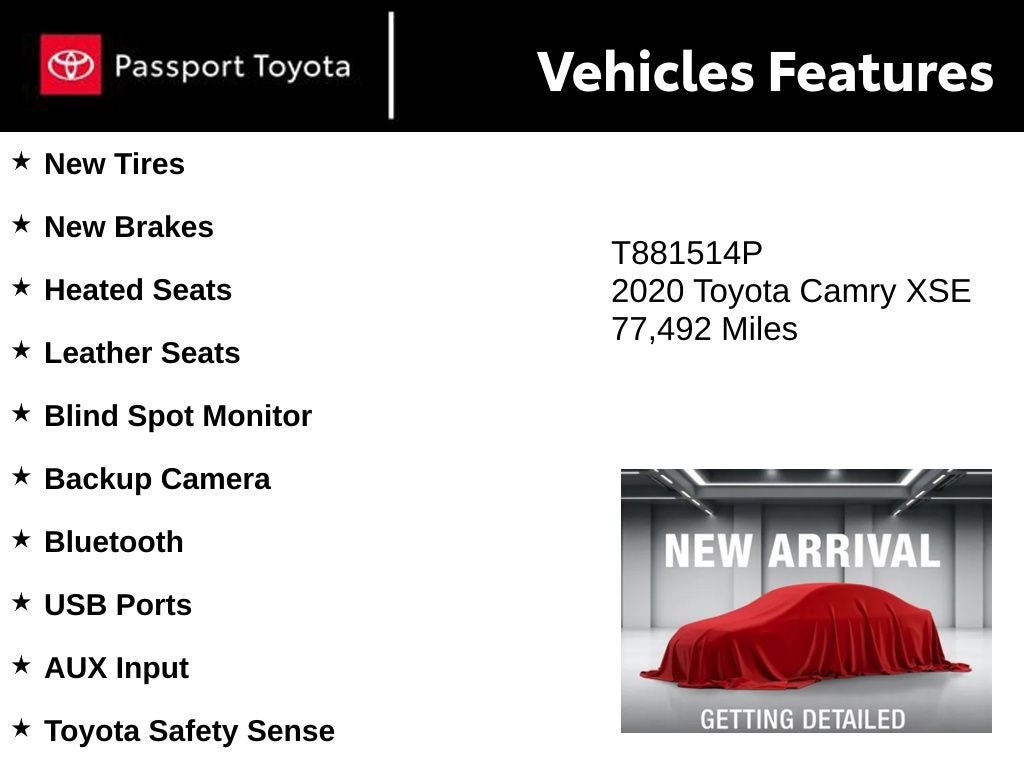Screen dimensions: 1024x768
Task: Click the star bullet beside Toyota Safety Sense
Action: 21,728
